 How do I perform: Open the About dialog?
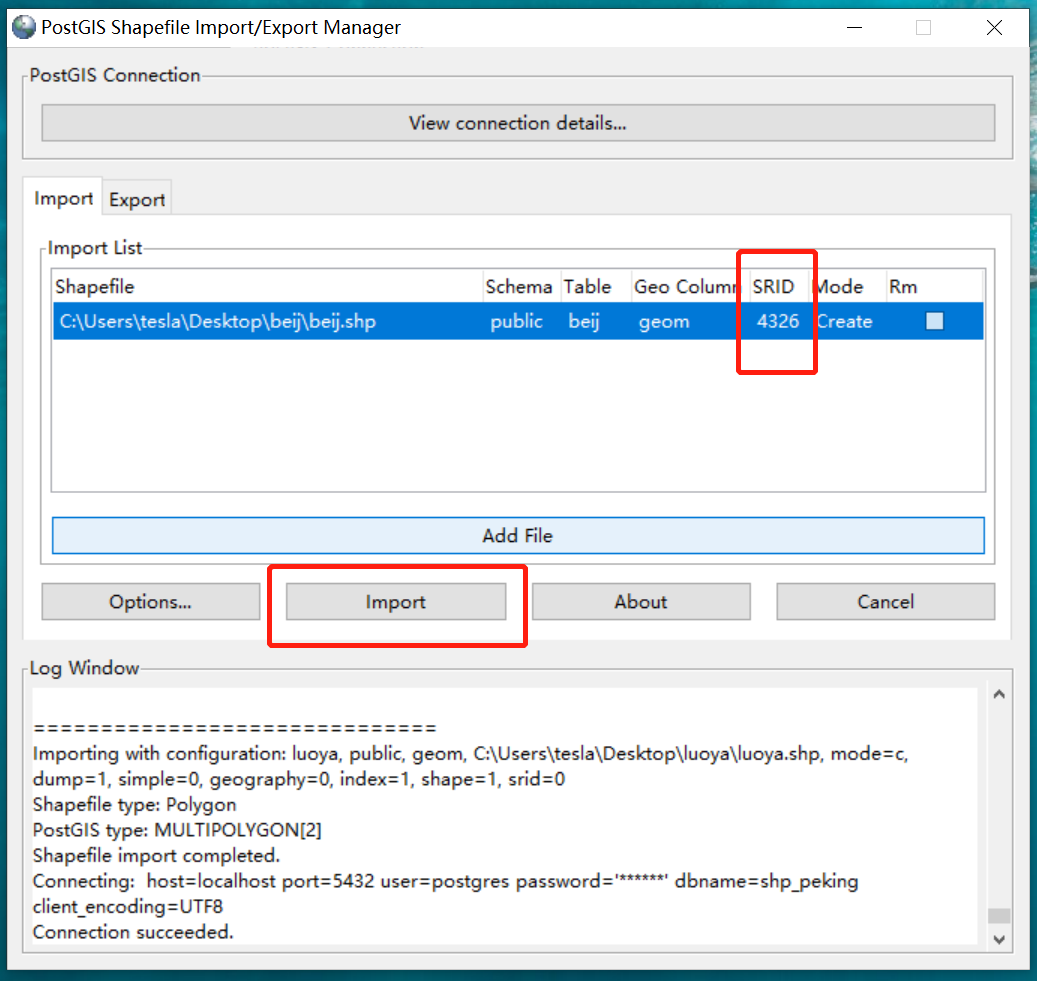(641, 601)
